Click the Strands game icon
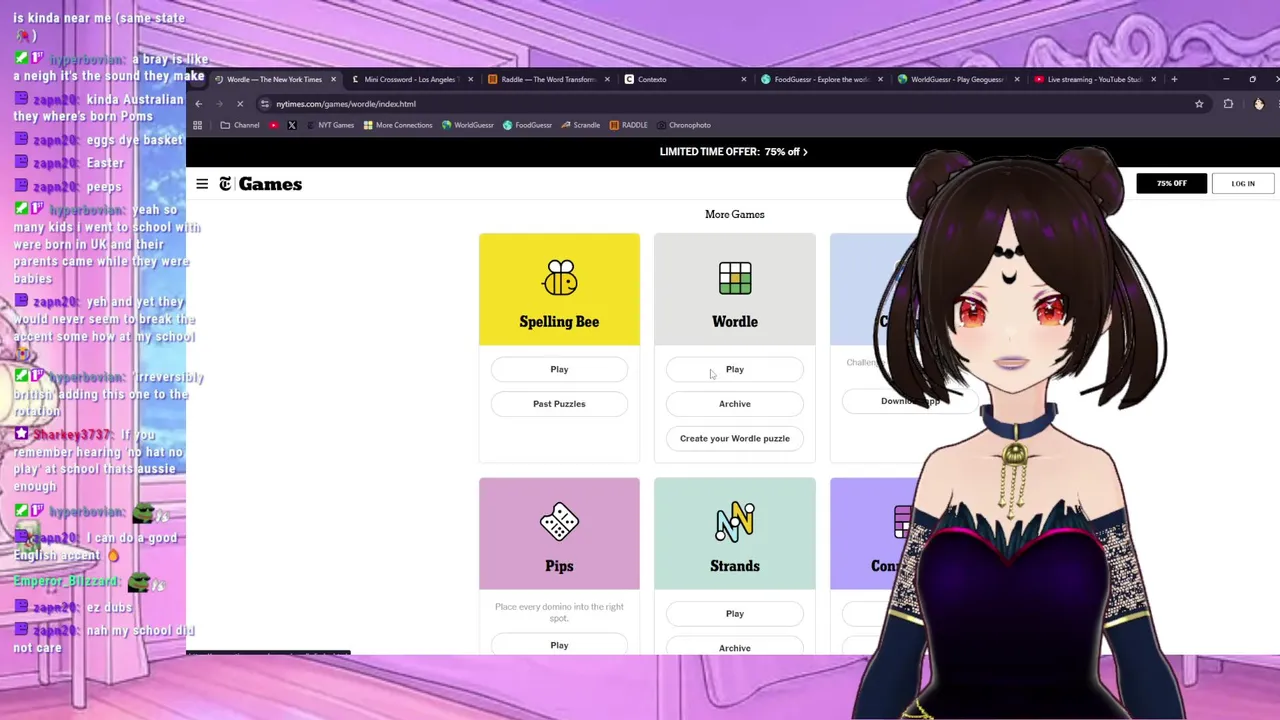 [735, 522]
